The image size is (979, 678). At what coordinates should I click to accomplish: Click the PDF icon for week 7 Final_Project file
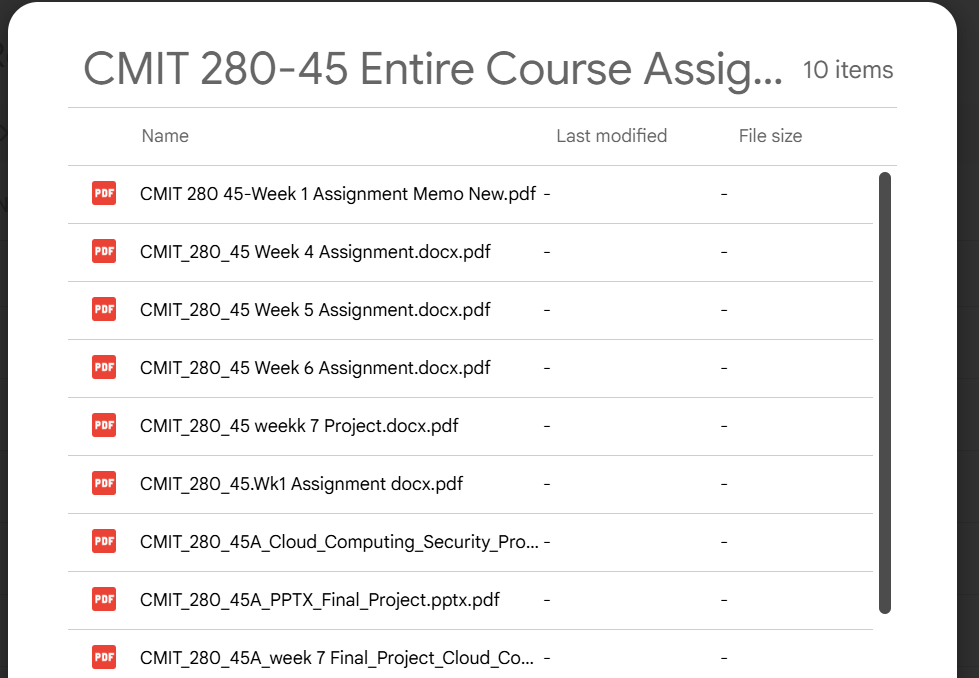pyautogui.click(x=103, y=657)
